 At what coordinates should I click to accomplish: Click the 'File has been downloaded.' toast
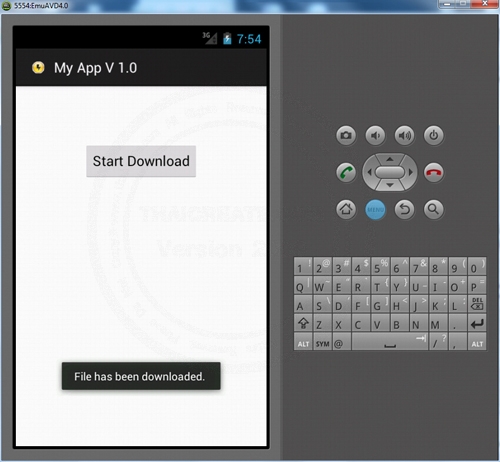coord(141,376)
